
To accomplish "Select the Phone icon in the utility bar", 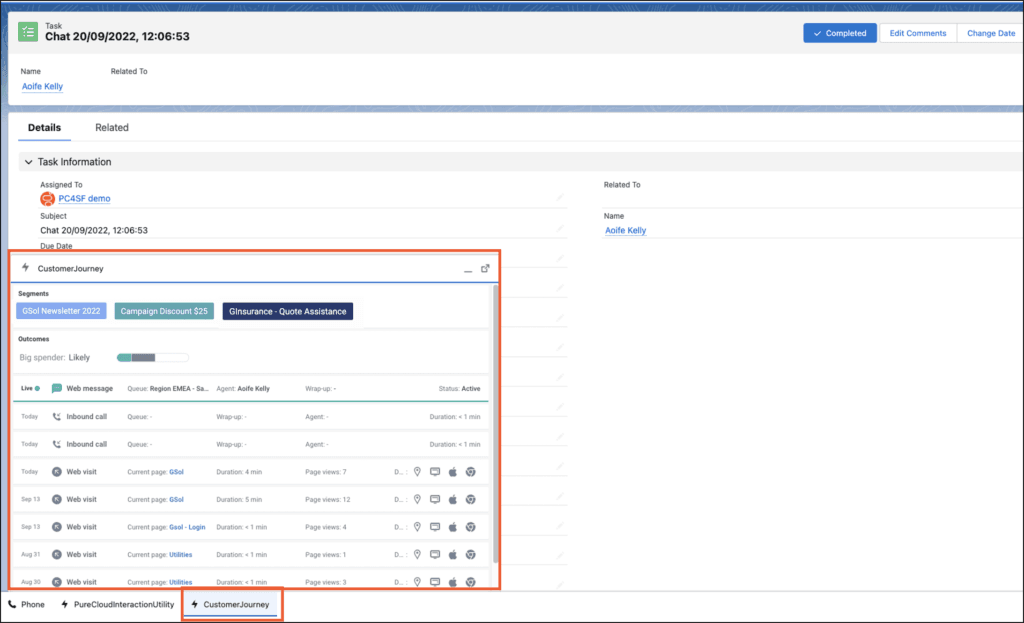I will point(26,604).
